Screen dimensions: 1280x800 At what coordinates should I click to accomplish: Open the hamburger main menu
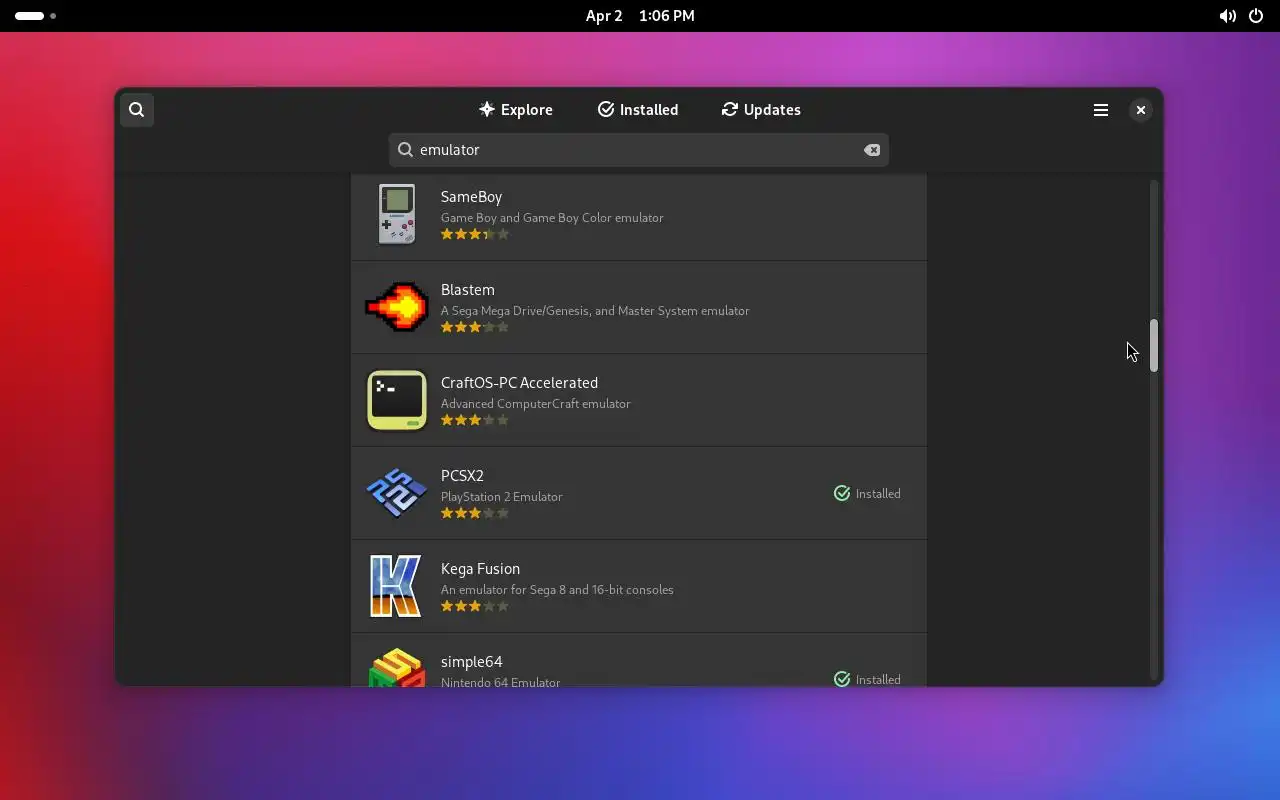point(1101,110)
